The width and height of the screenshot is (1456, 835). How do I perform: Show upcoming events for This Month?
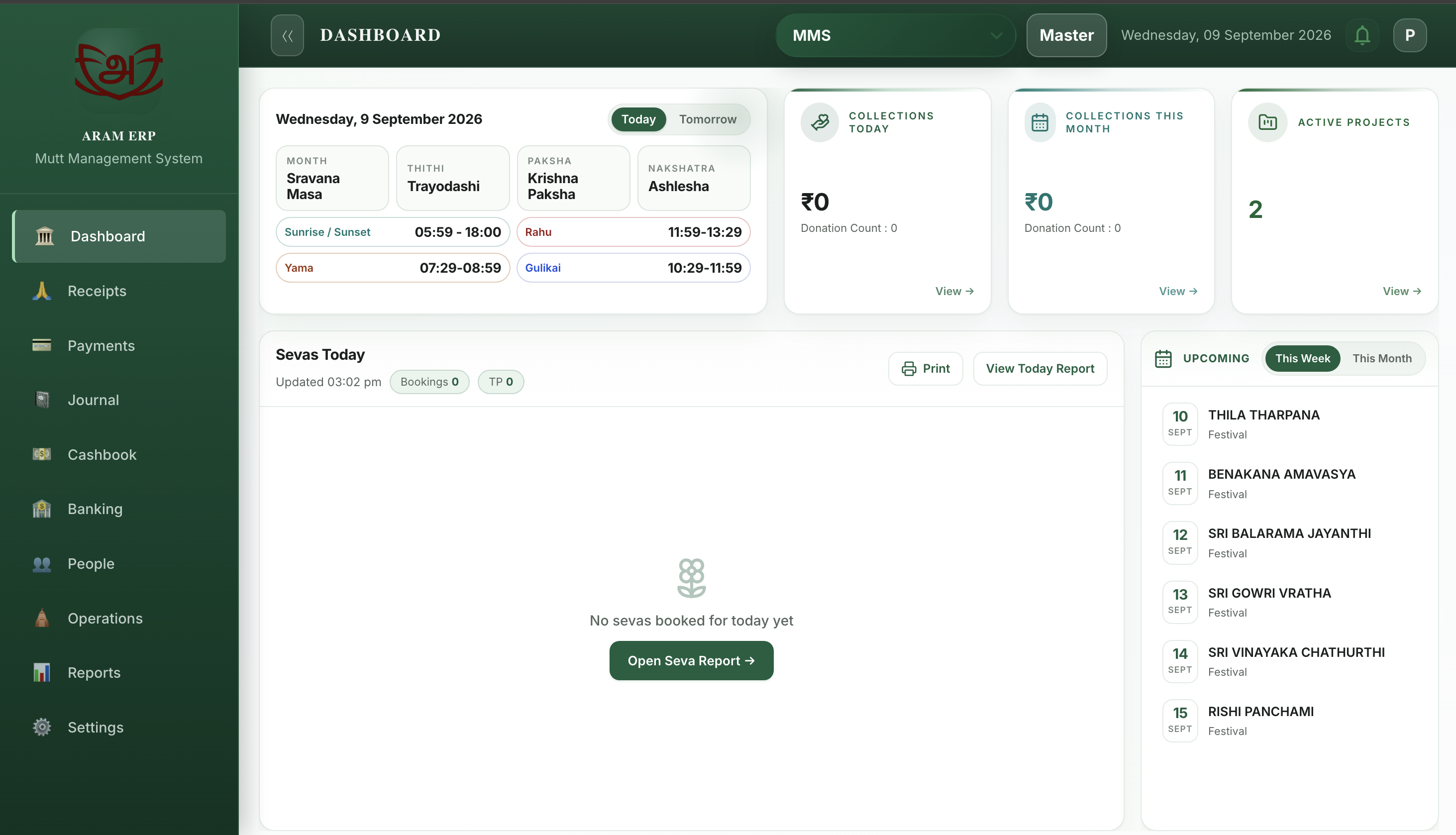pos(1382,358)
